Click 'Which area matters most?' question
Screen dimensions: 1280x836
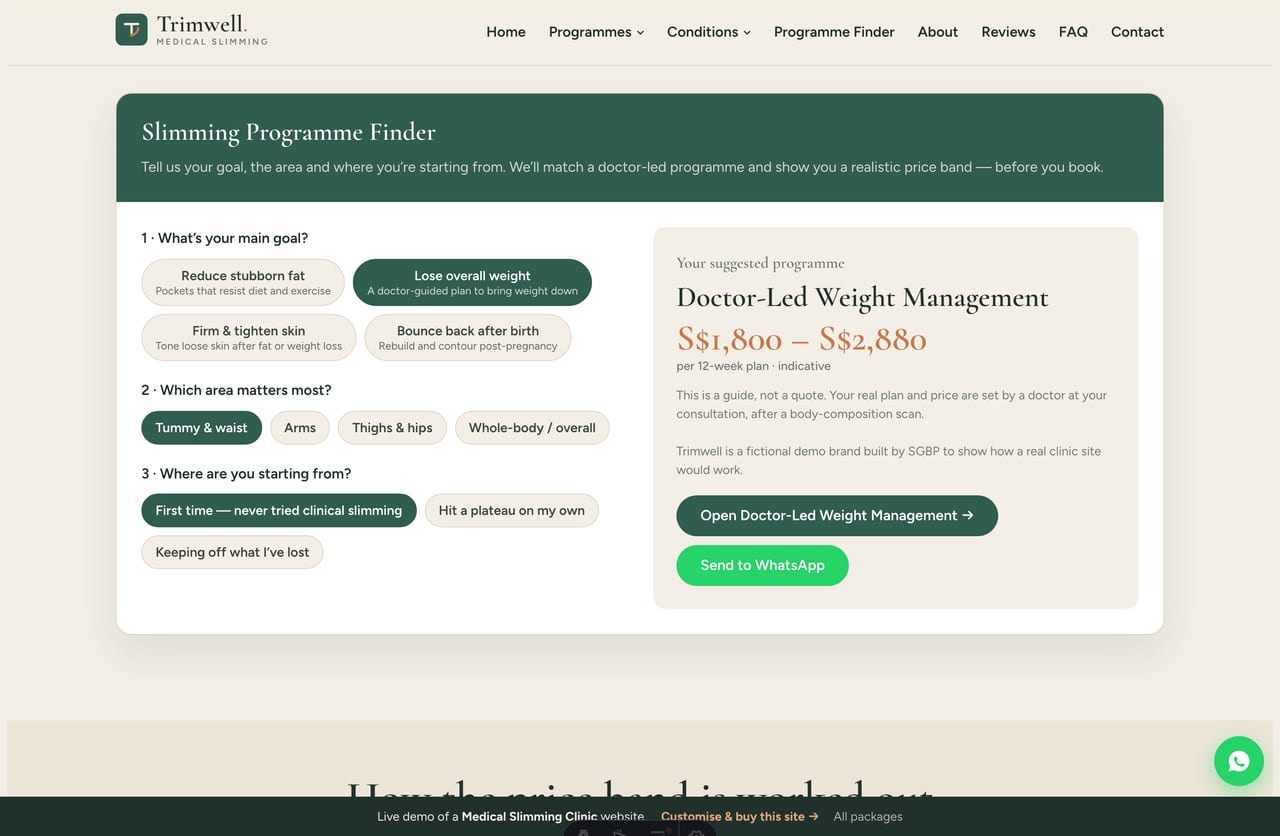click(x=236, y=390)
